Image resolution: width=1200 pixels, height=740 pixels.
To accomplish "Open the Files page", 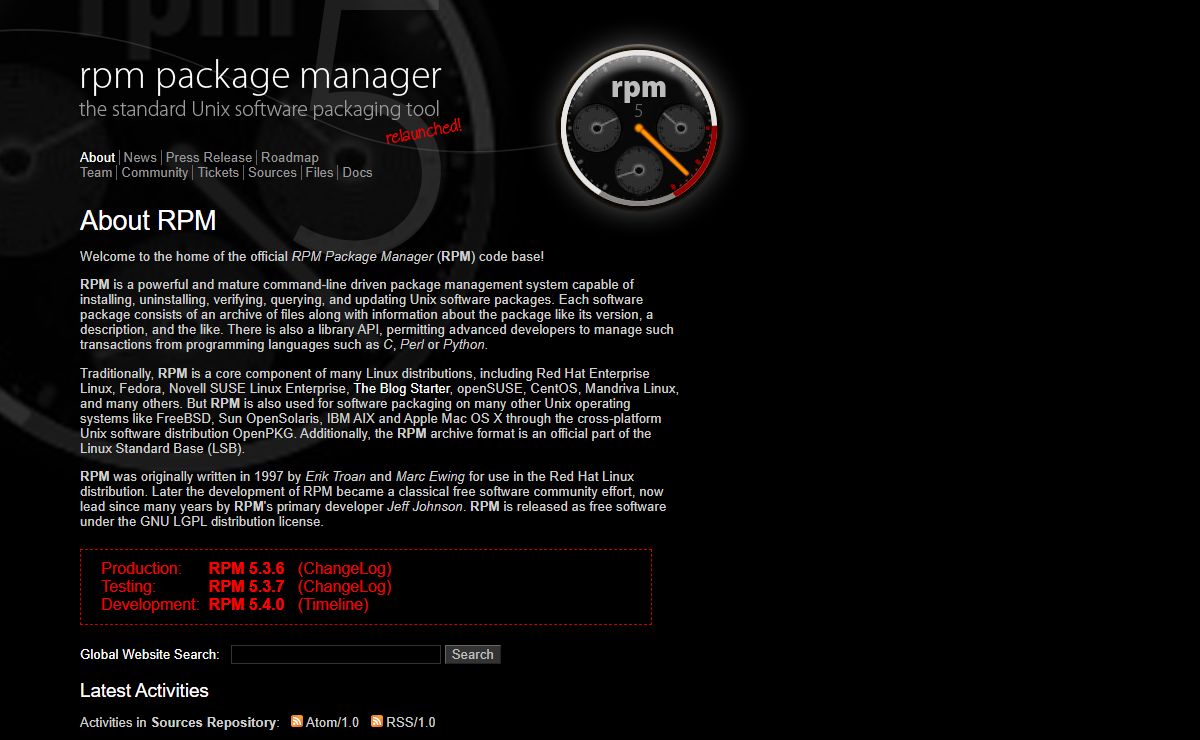I will [x=320, y=172].
